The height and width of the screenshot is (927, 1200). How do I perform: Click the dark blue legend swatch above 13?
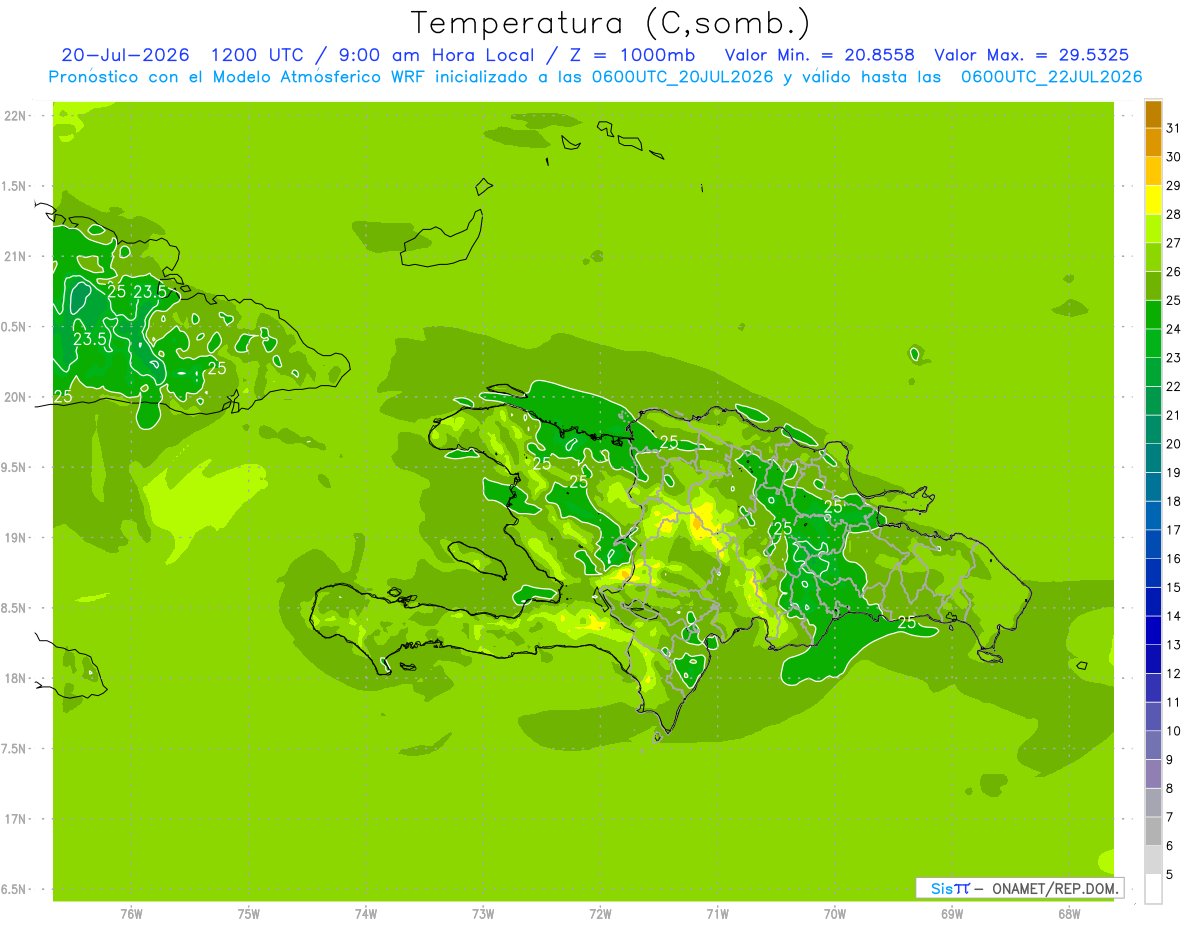coord(1153,630)
